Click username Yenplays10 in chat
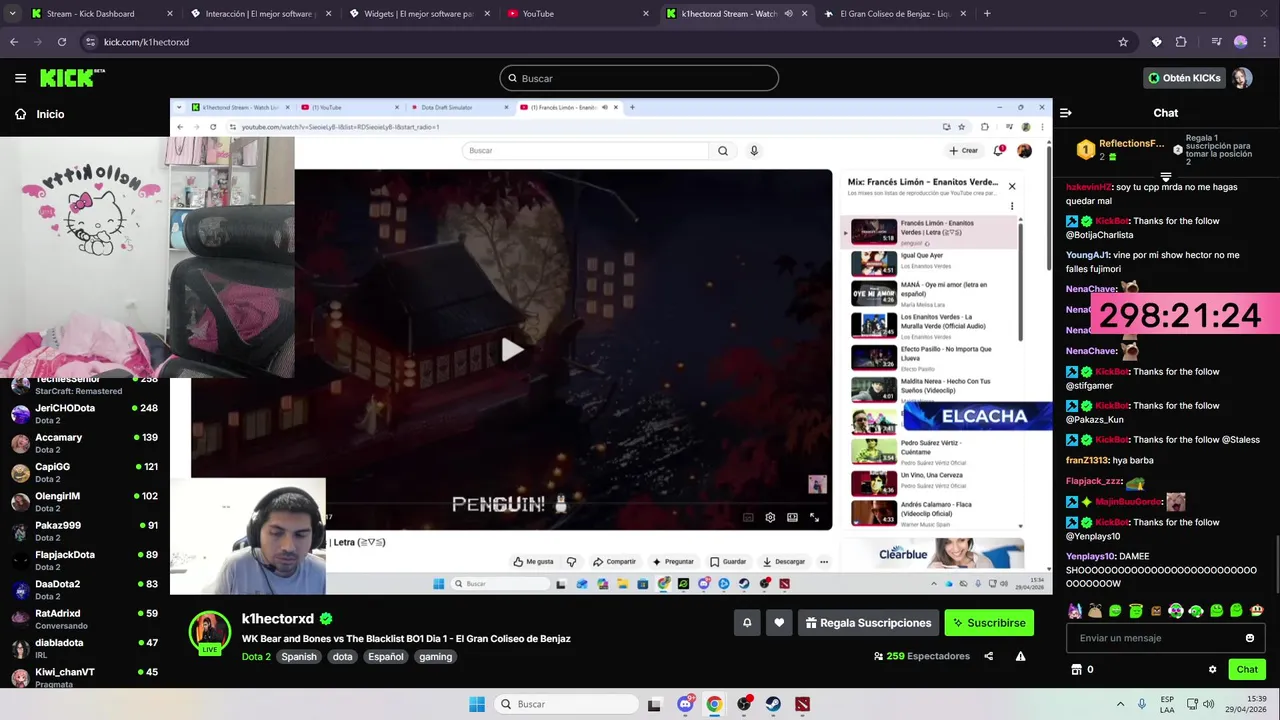 click(1092, 556)
